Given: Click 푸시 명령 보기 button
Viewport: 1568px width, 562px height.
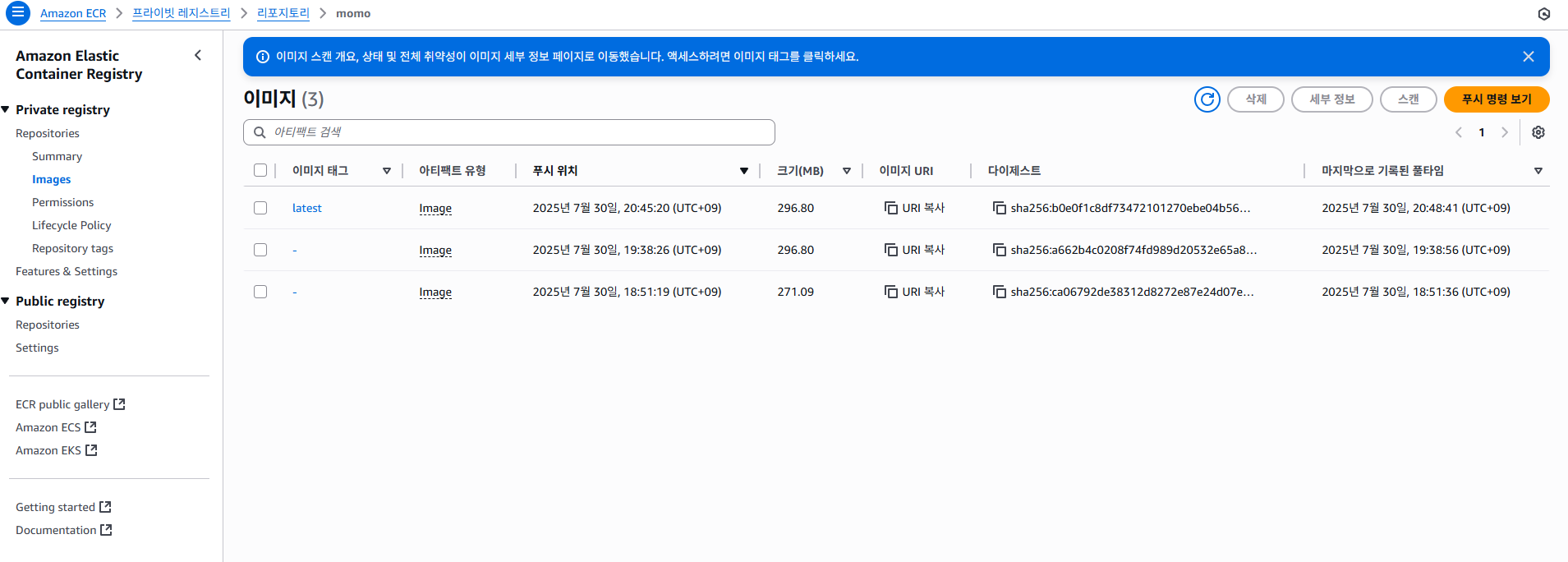Looking at the screenshot, I should (x=1497, y=99).
